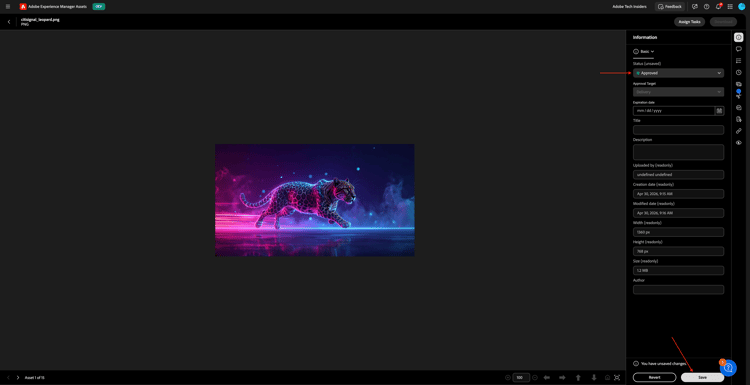Screen dimensions: 750x385
Task: Open the sparkle icon with blue dot
Action: point(739,94)
